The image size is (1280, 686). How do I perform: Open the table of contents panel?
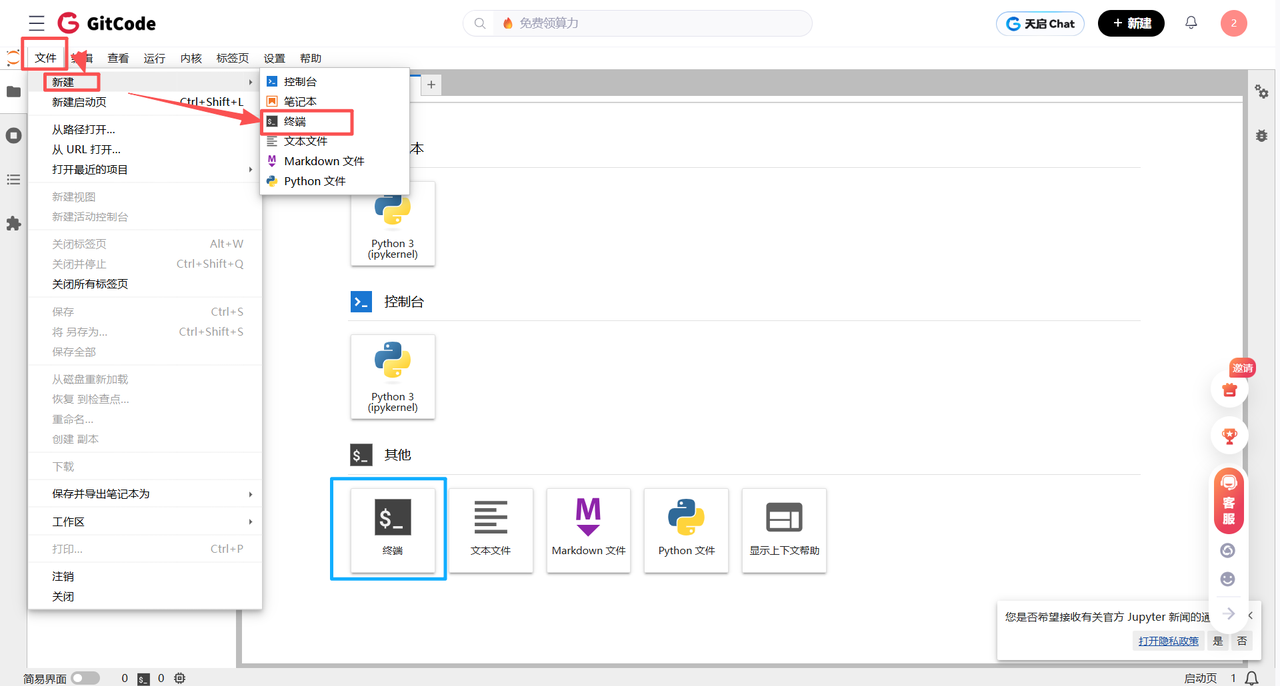pos(14,179)
